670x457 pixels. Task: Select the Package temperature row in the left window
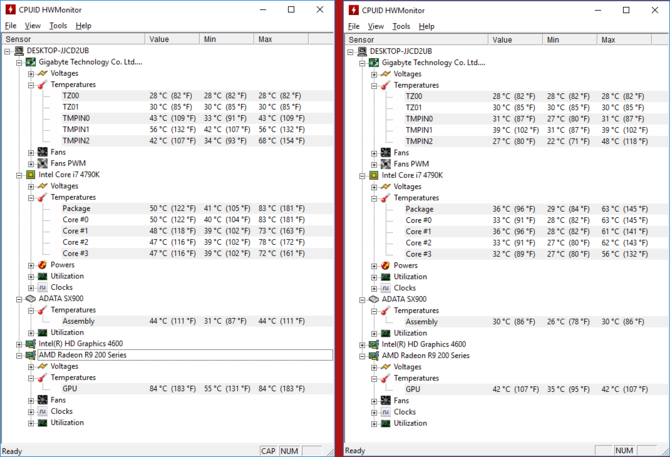coord(197,208)
